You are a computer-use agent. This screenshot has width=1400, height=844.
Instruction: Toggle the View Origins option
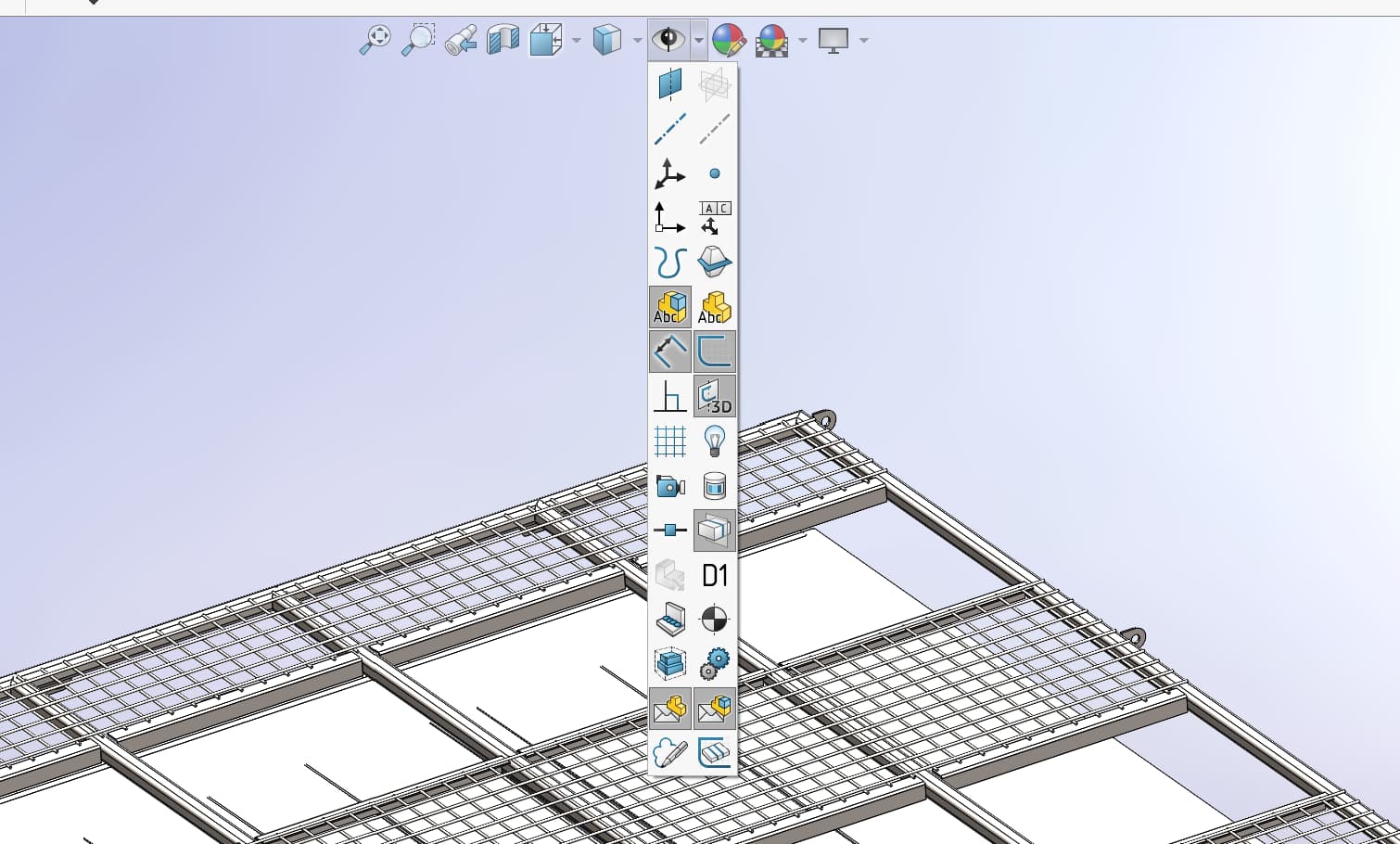point(669,173)
